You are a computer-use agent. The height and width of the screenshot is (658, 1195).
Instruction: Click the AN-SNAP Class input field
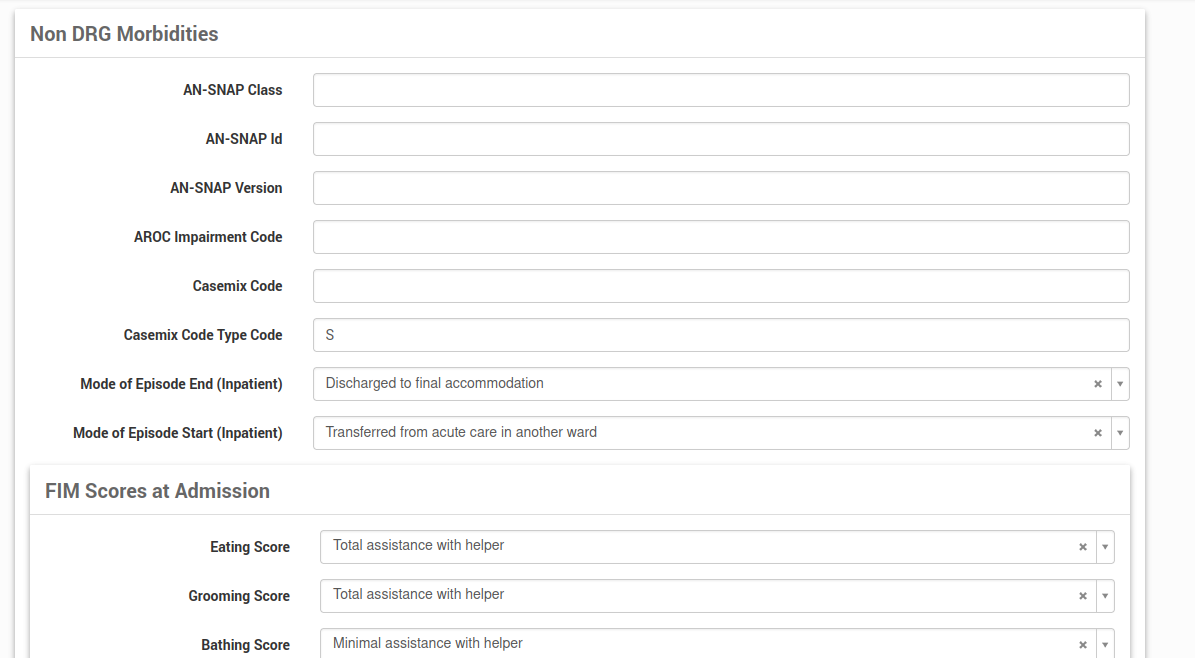(x=720, y=90)
